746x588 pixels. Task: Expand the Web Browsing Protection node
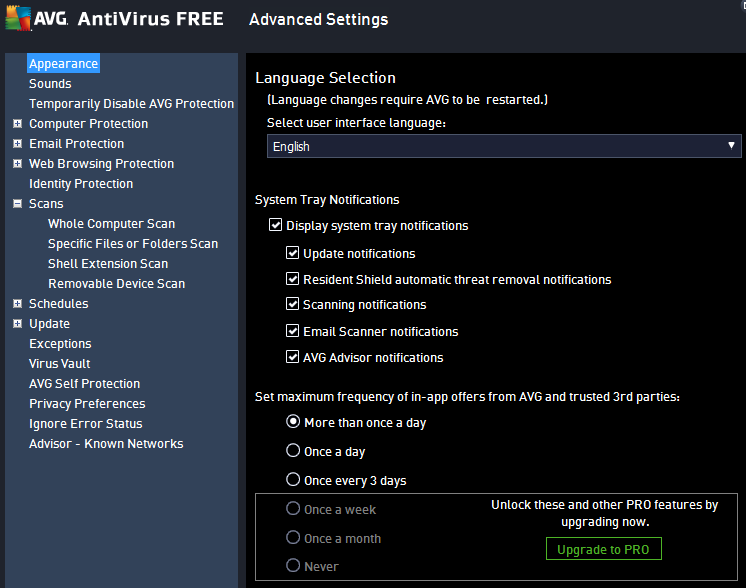point(18,164)
